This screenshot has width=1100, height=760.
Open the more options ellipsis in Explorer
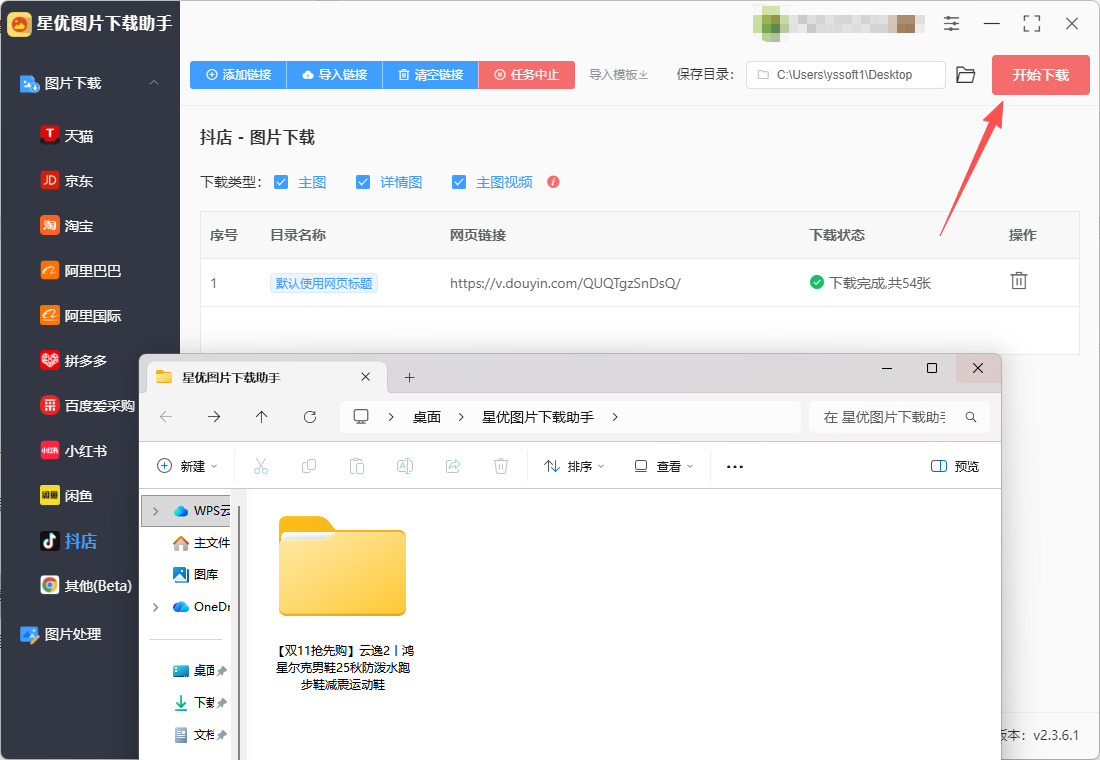[x=735, y=466]
